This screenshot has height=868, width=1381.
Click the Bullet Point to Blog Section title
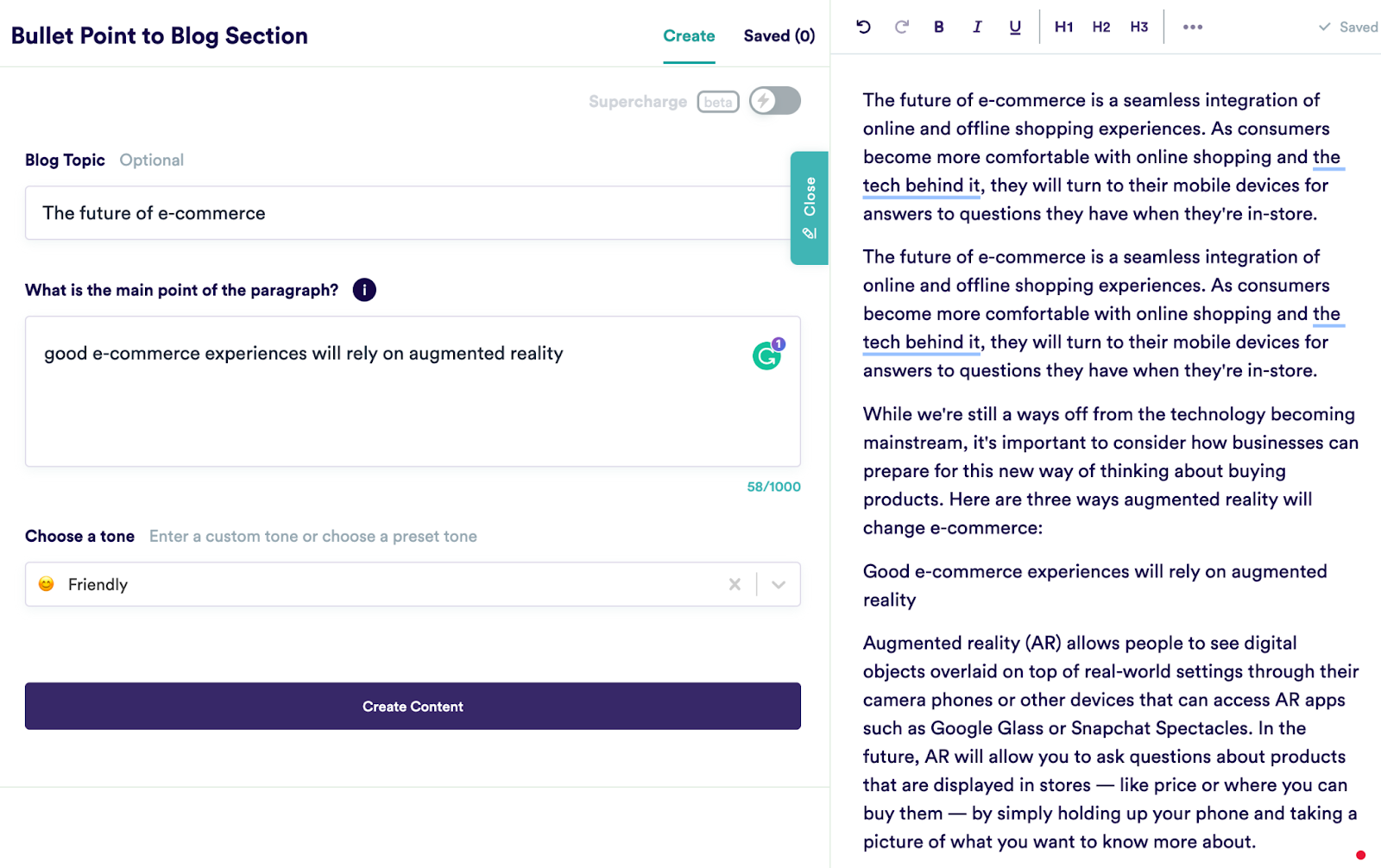pyautogui.click(x=160, y=36)
